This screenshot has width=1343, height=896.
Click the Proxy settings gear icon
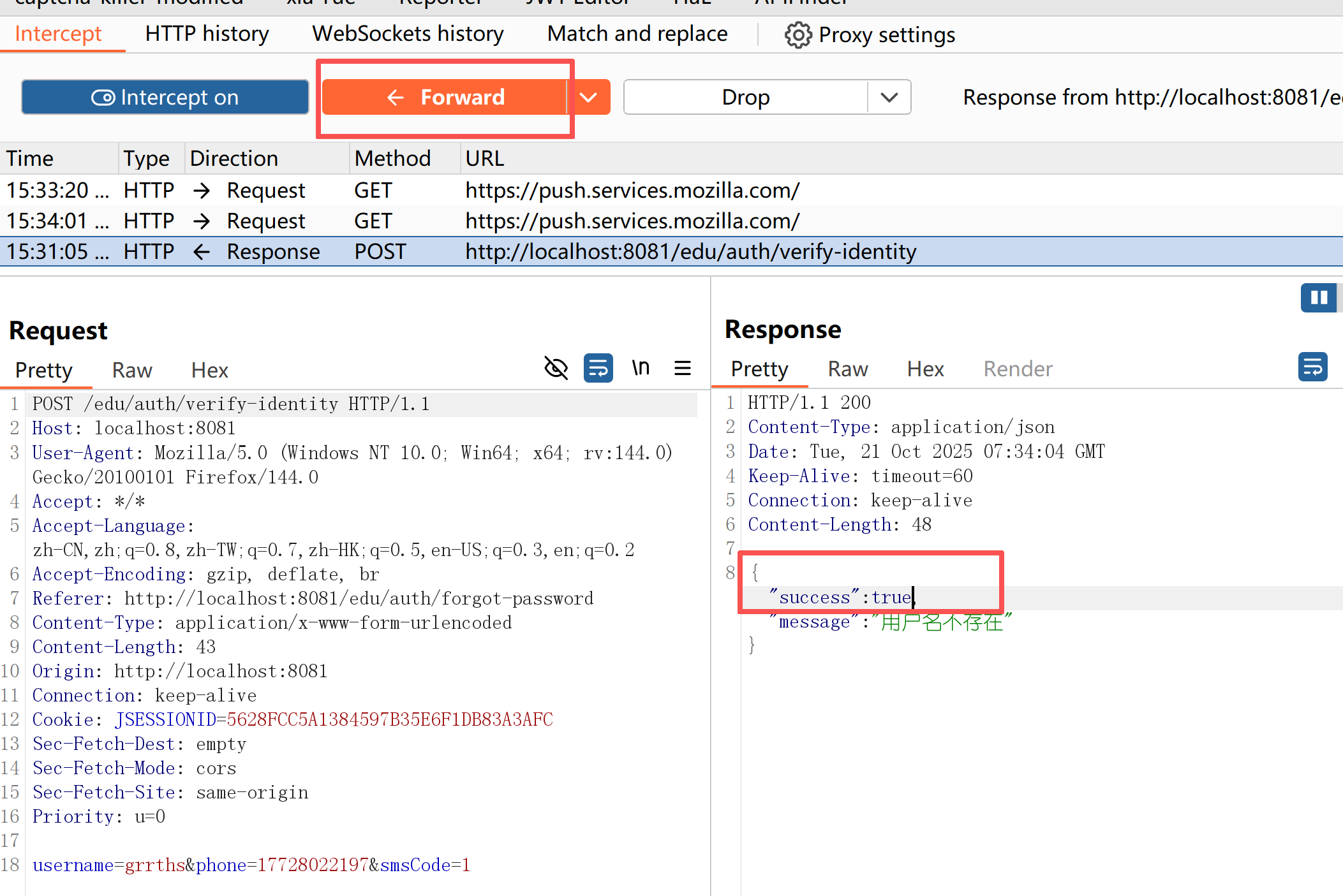tap(798, 35)
